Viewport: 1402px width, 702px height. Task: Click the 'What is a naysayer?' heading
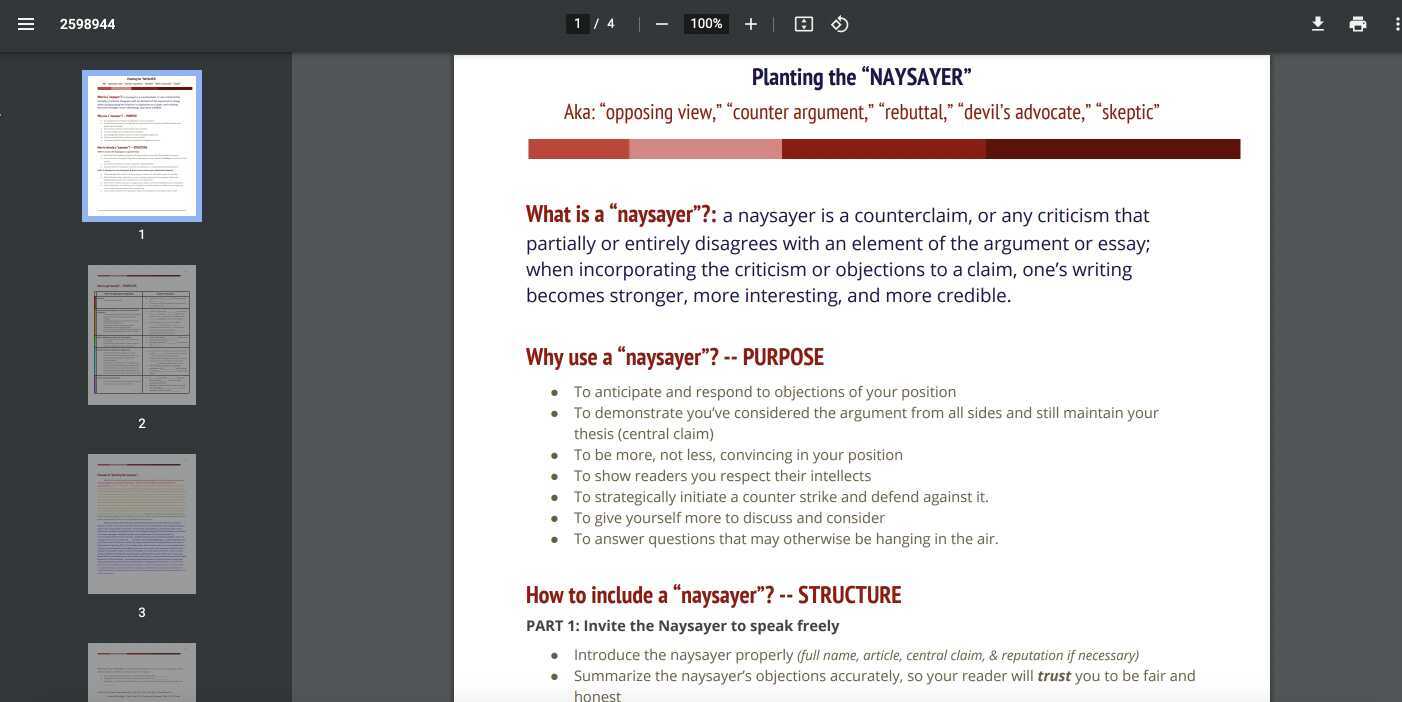pyautogui.click(x=620, y=214)
